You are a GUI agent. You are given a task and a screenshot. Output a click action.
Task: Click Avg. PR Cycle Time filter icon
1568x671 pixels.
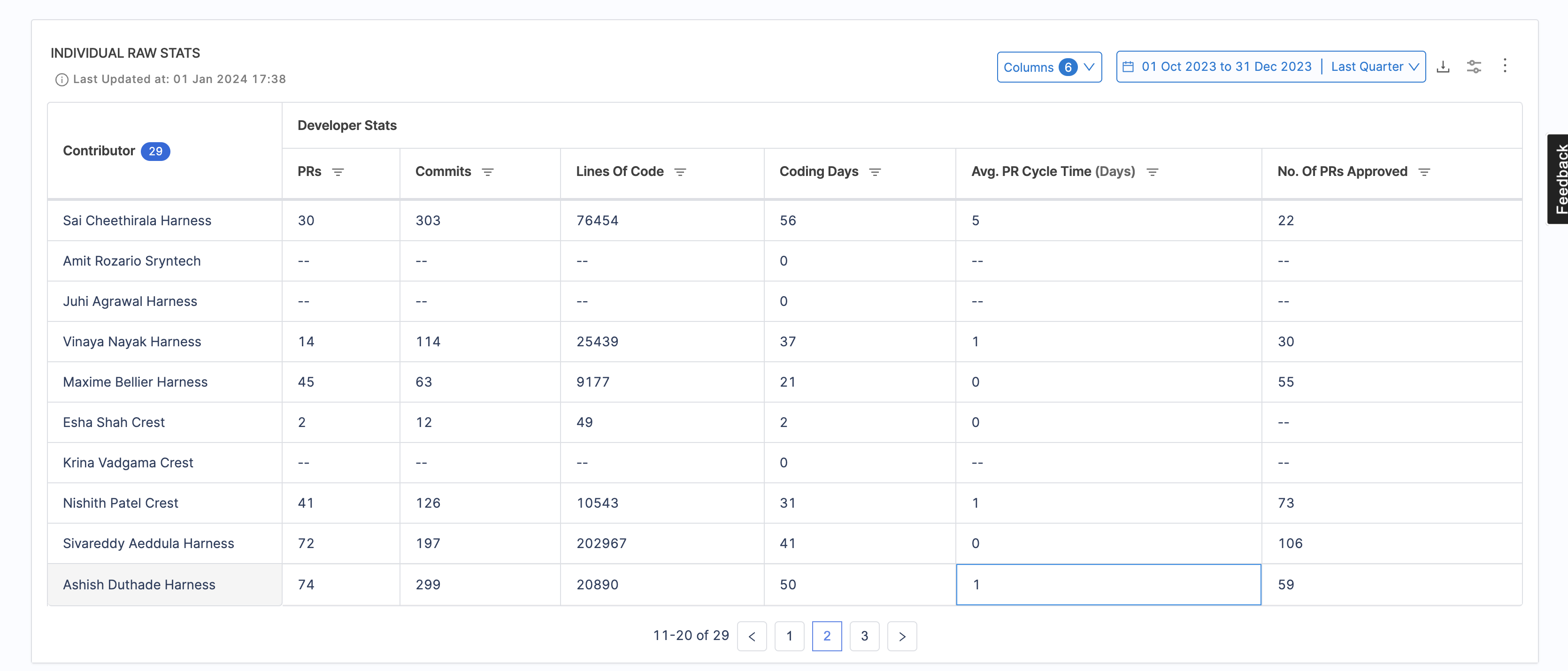[x=1152, y=172]
